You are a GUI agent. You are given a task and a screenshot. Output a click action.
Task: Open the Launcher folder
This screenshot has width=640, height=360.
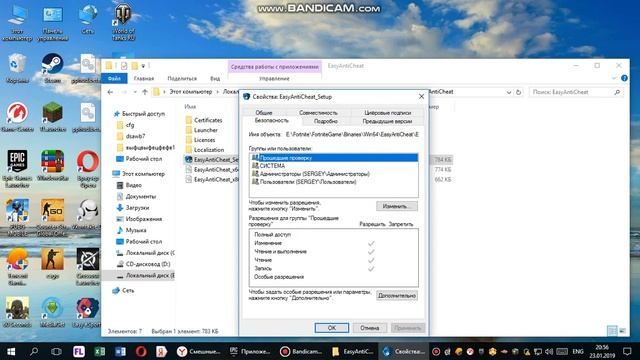point(205,130)
